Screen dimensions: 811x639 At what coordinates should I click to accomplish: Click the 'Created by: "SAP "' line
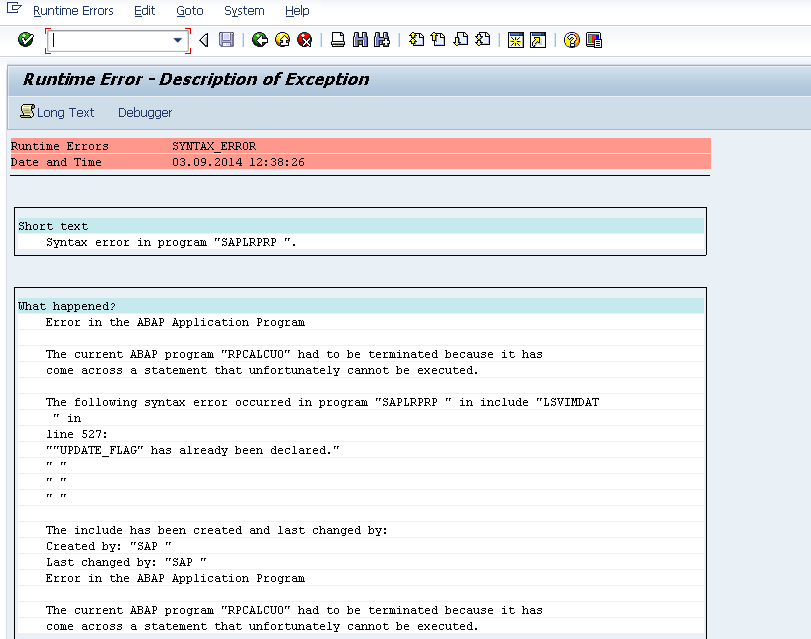[x=109, y=546]
